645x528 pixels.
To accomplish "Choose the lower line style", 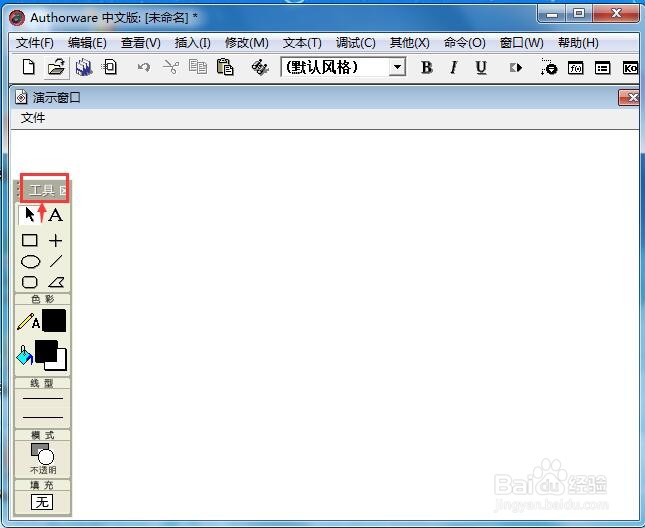I will 43,417.
